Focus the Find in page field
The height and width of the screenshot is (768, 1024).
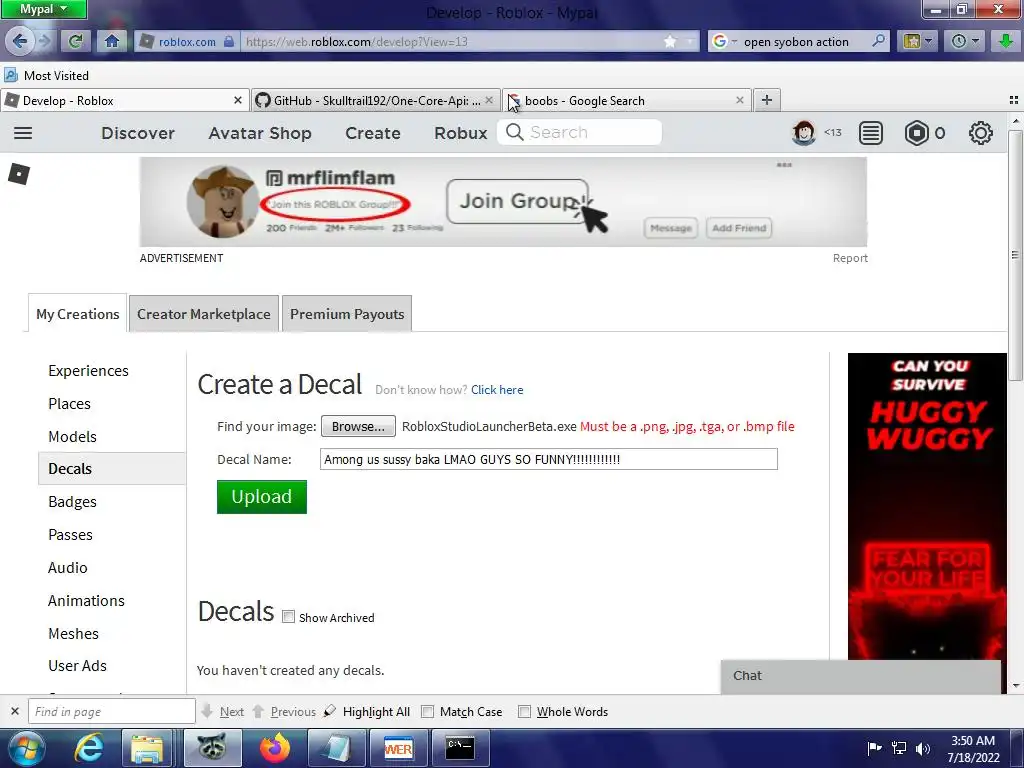[112, 711]
